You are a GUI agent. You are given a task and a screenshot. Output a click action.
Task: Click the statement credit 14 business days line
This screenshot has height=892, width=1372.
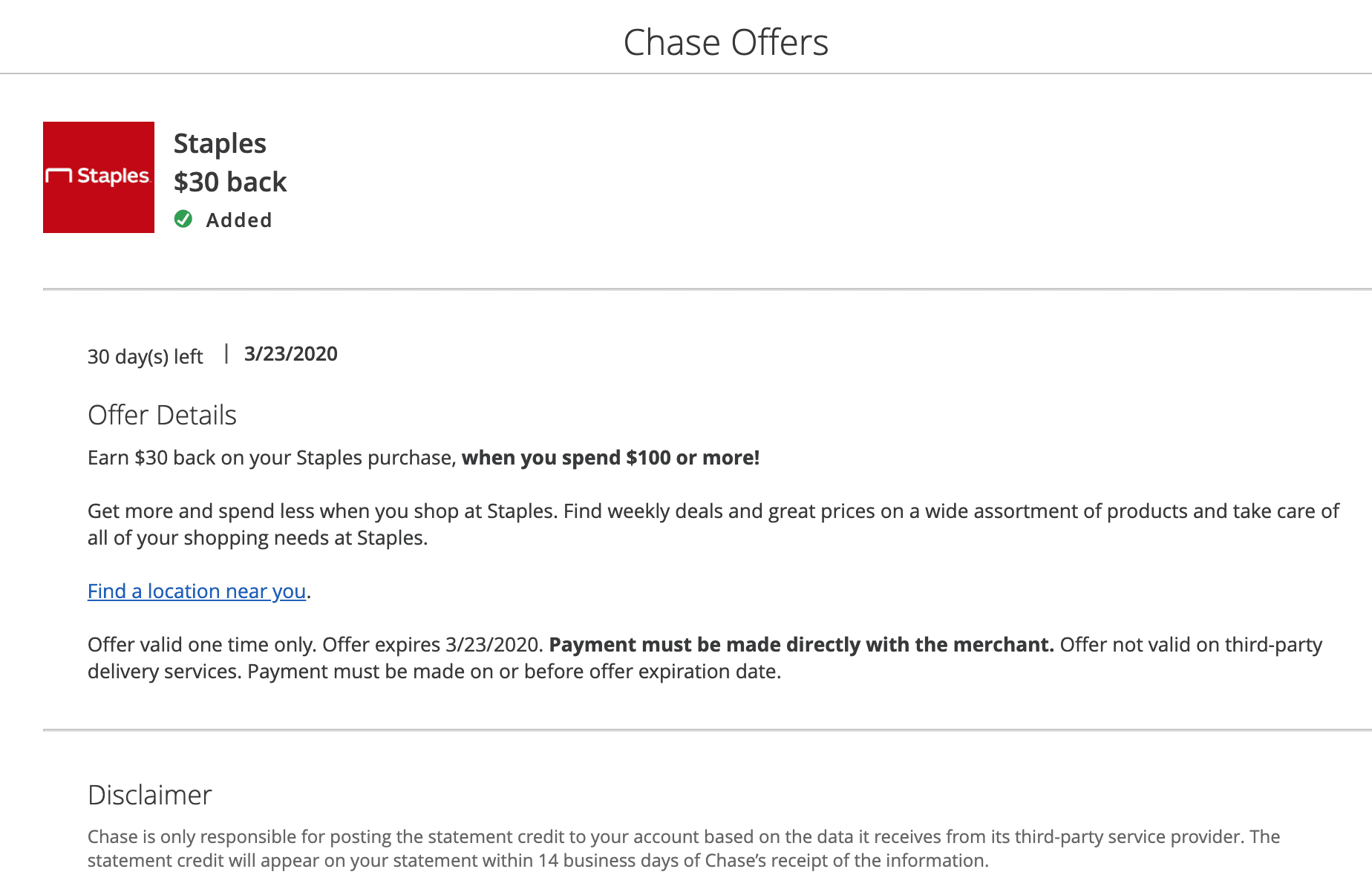coord(538,861)
